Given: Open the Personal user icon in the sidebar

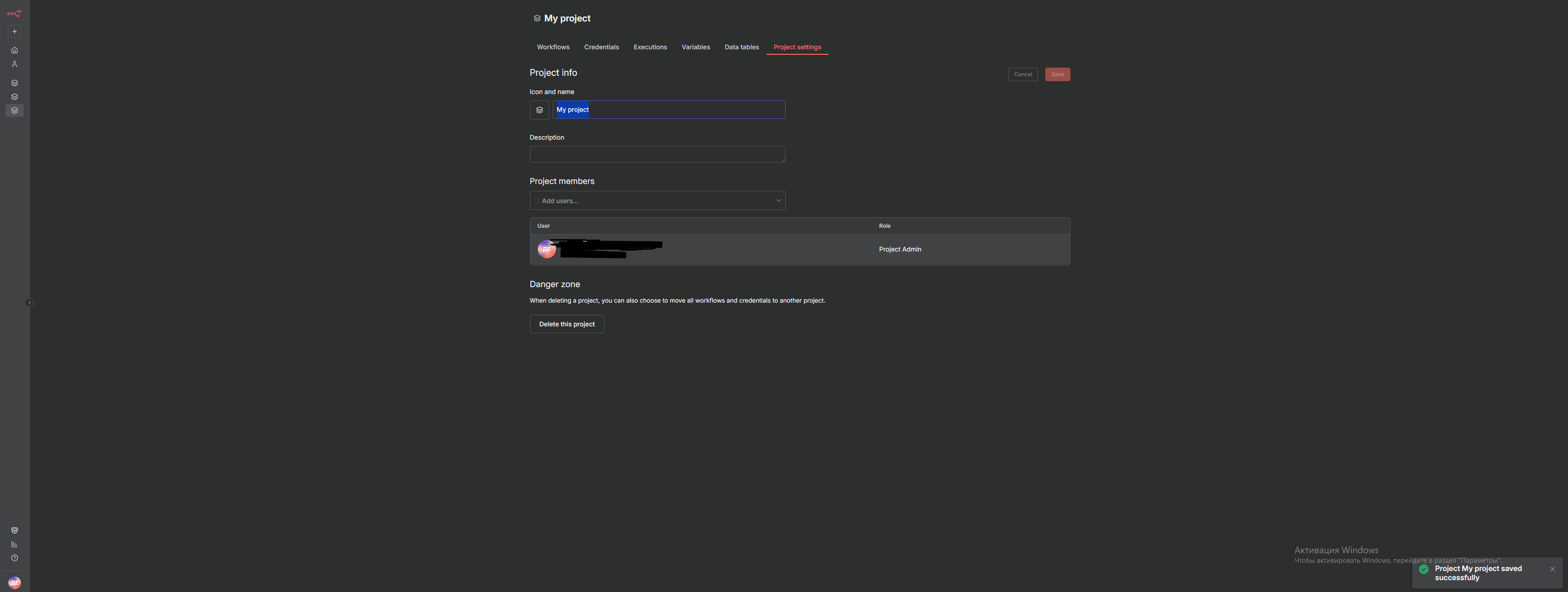Looking at the screenshot, I should coord(15,64).
